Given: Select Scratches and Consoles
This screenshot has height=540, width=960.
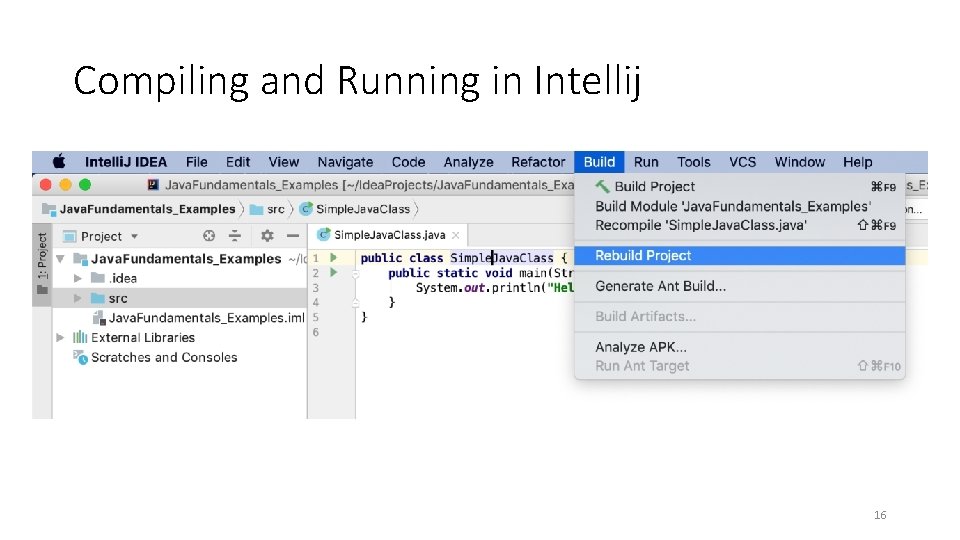Looking at the screenshot, I should (164, 357).
